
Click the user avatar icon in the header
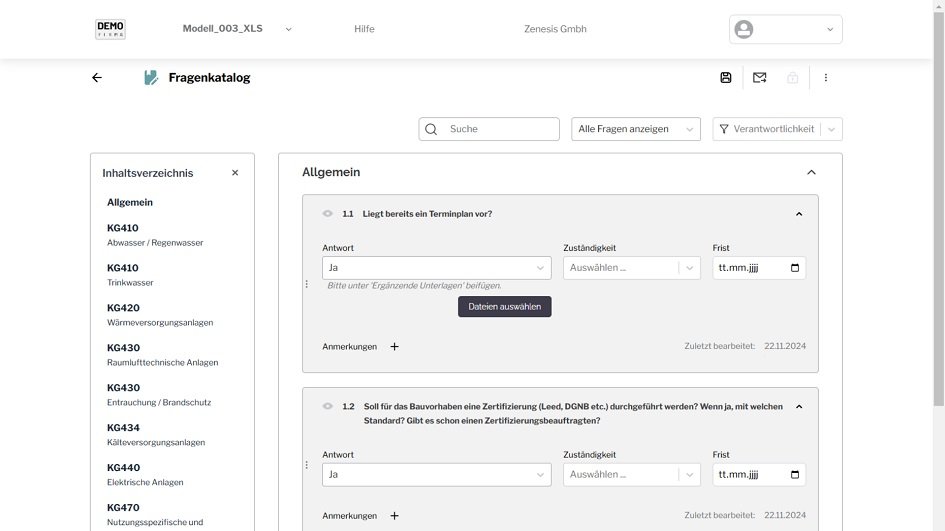[744, 30]
